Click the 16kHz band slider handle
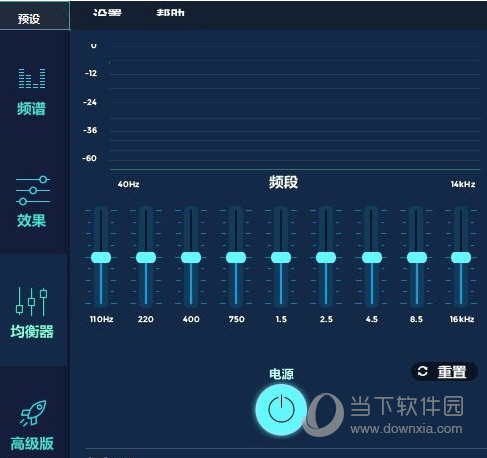Screen dimensions: 487x458 pos(461,257)
